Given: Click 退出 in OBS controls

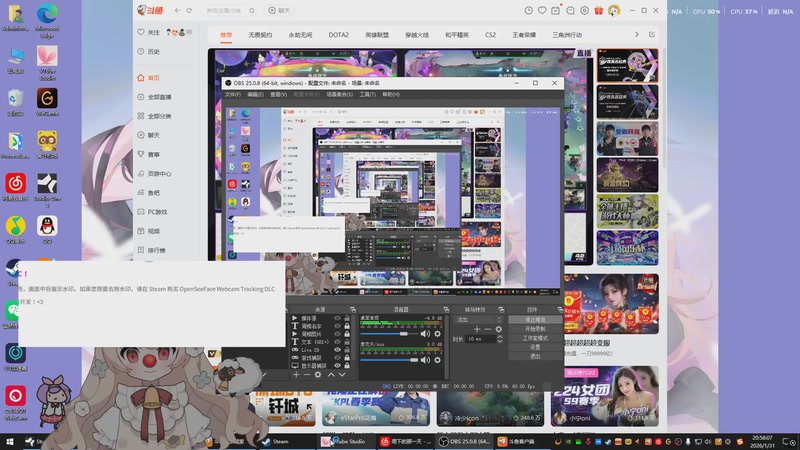Looking at the screenshot, I should pyautogui.click(x=535, y=356).
